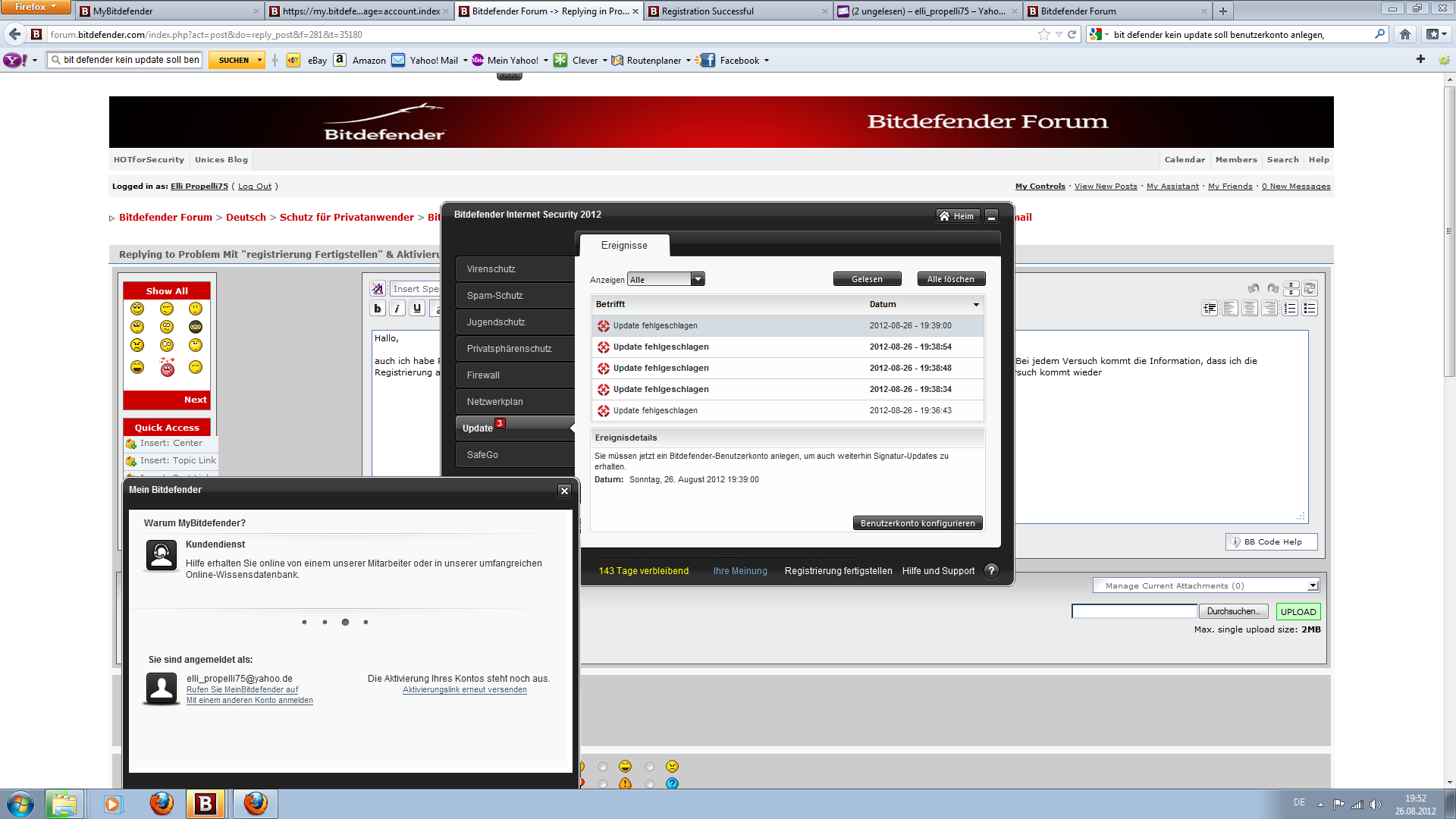Click Facebook icon in Yahoo toolbar
The image size is (1456, 819).
pos(708,60)
